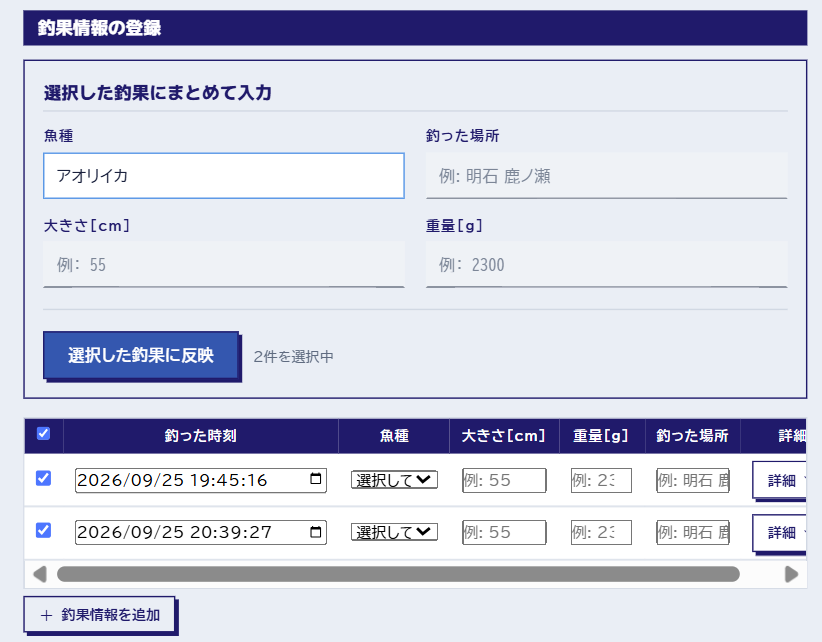The image size is (822, 642).
Task: Click the ＋ 釣果情報を追加 button
Action: click(x=99, y=615)
